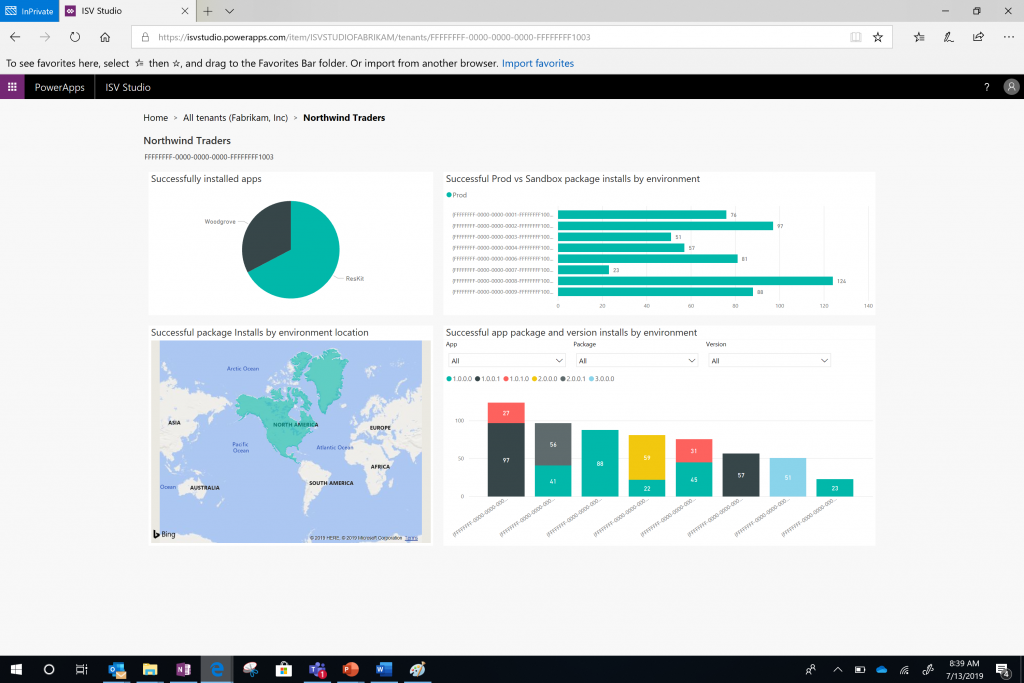Click the horizontal bar with value 23
Image resolution: width=1024 pixels, height=683 pixels.
tap(583, 270)
